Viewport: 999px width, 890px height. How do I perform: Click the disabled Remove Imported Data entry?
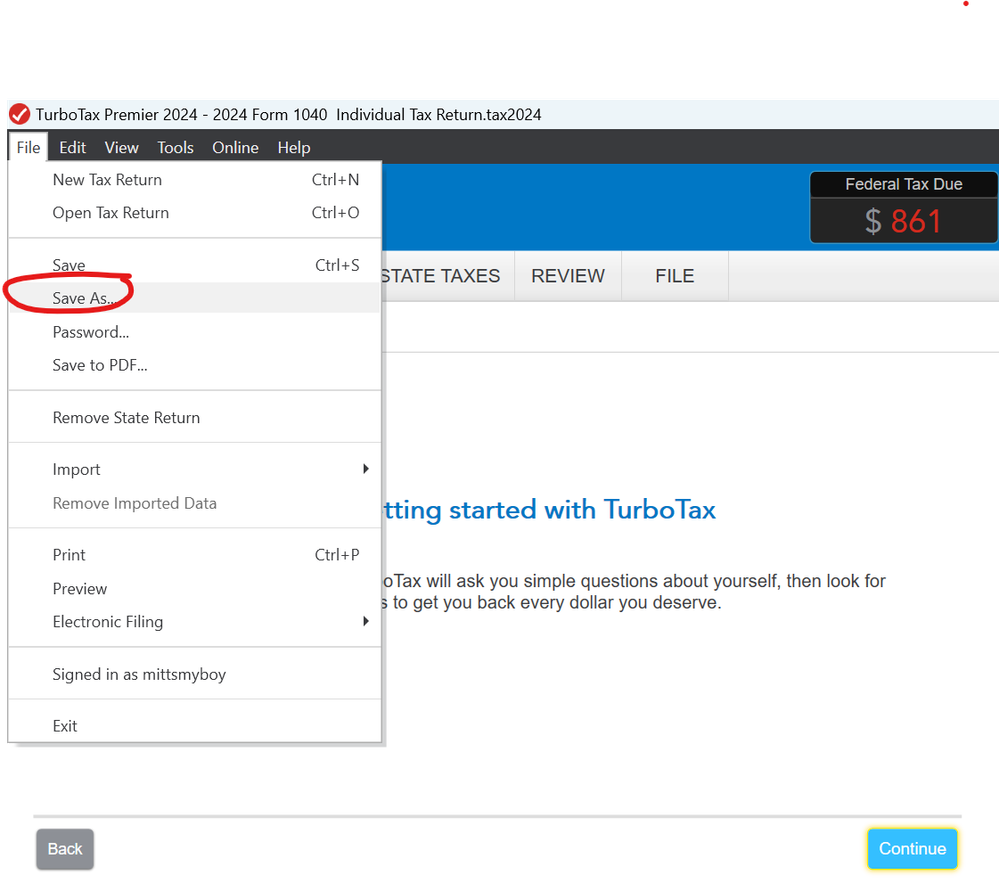pos(194,503)
